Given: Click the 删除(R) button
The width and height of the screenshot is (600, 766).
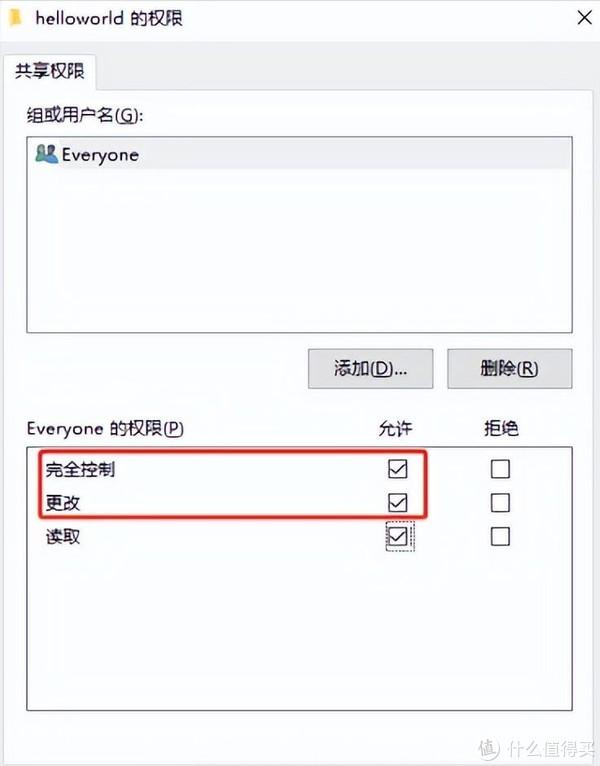Looking at the screenshot, I should click(510, 368).
